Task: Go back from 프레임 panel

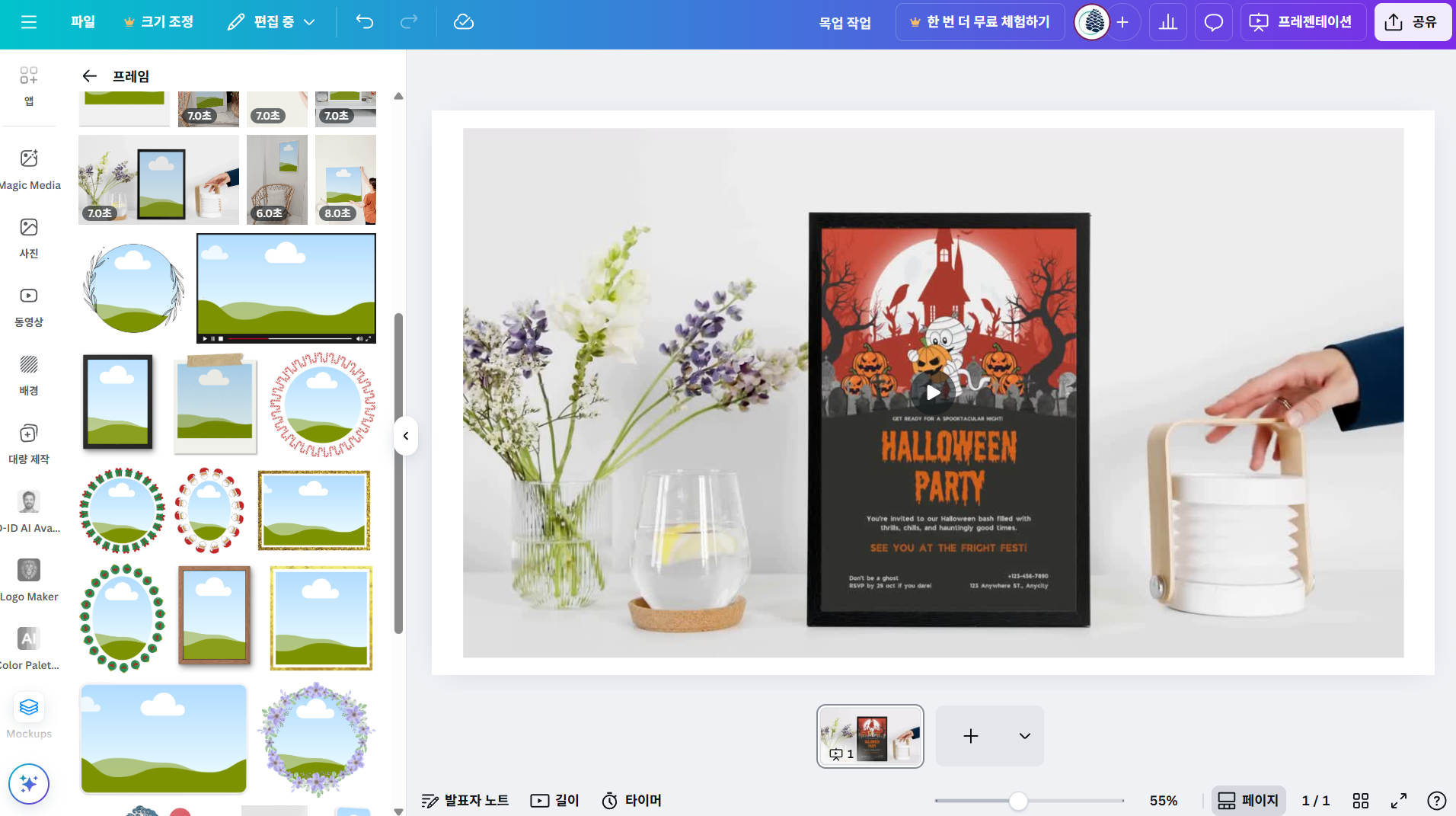Action: coord(89,76)
